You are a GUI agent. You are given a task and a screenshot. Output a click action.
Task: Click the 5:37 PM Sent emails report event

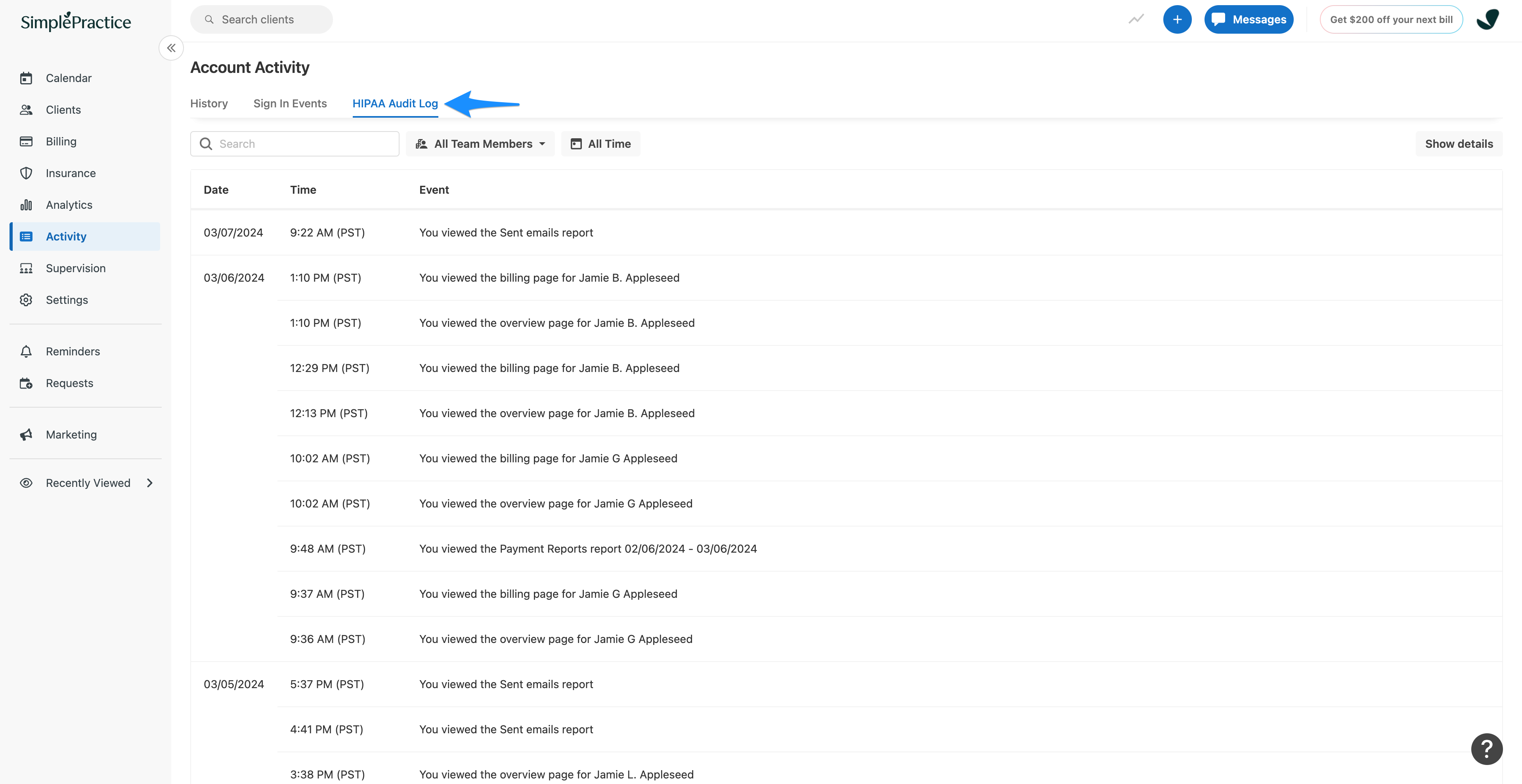tap(507, 684)
